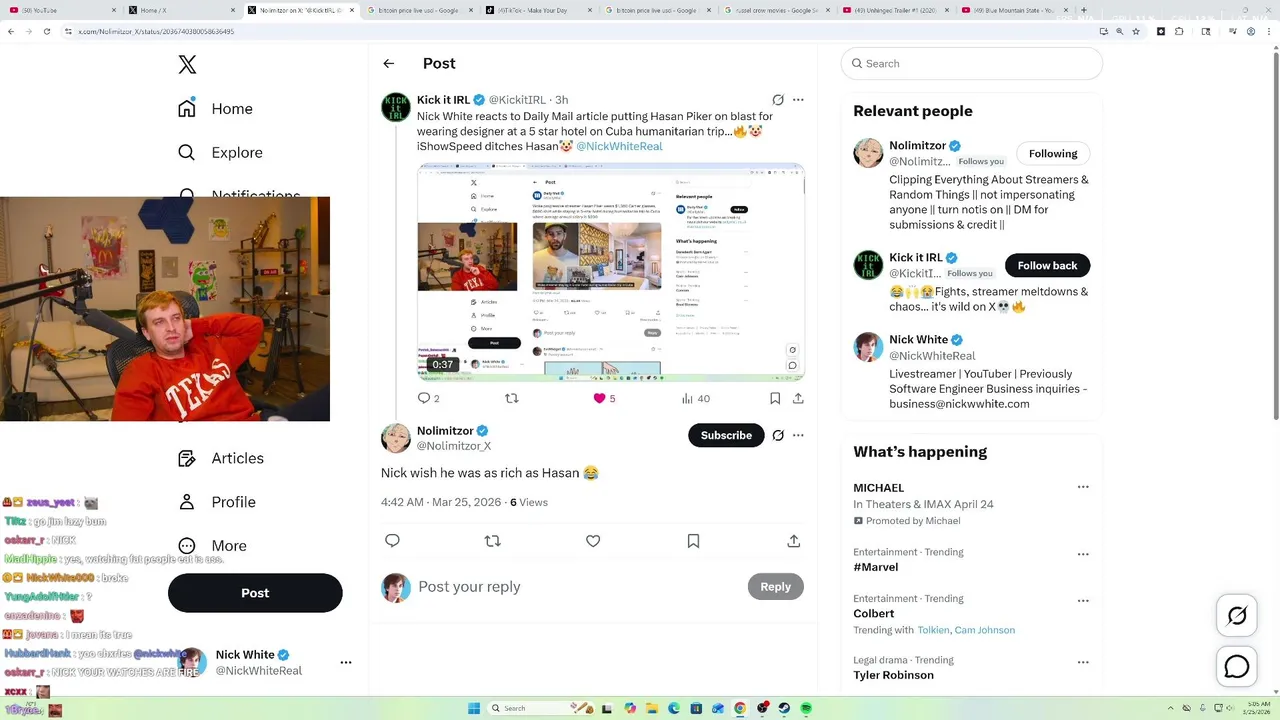
Task: Open more options for Tyler Robinson trend
Action: tap(1082, 662)
